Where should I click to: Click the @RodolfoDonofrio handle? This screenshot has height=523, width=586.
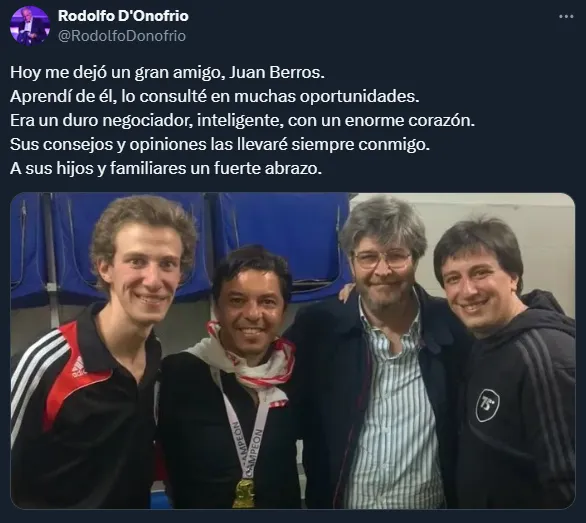122,36
